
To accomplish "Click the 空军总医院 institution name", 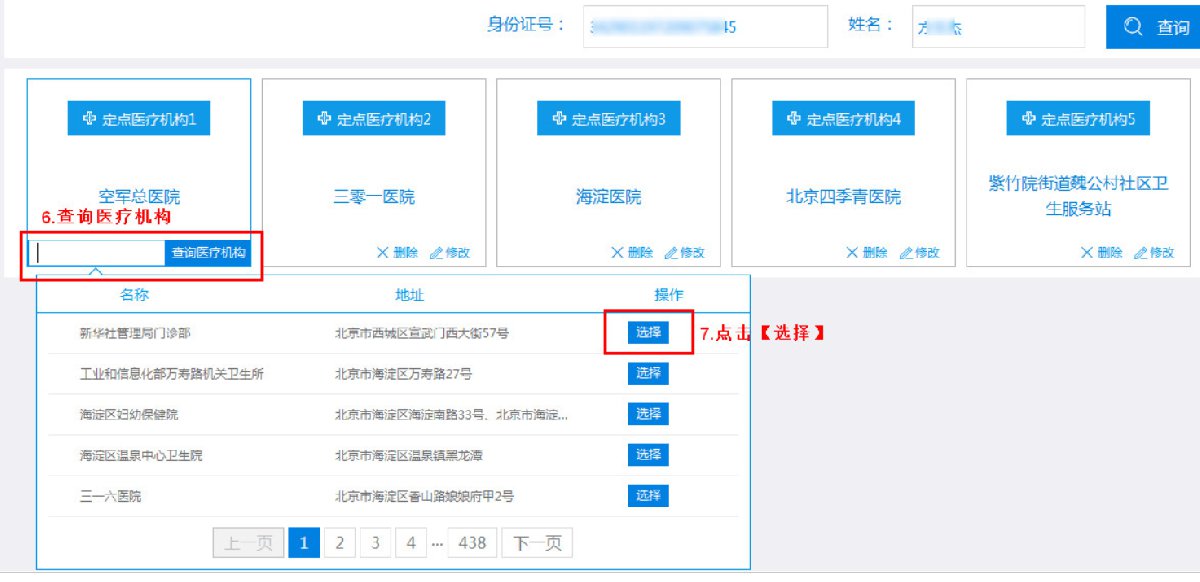I will [x=139, y=197].
